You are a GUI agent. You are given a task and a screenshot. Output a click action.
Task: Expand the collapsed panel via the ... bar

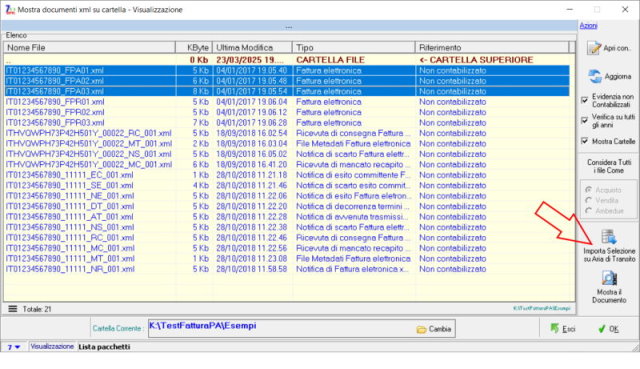(x=289, y=27)
